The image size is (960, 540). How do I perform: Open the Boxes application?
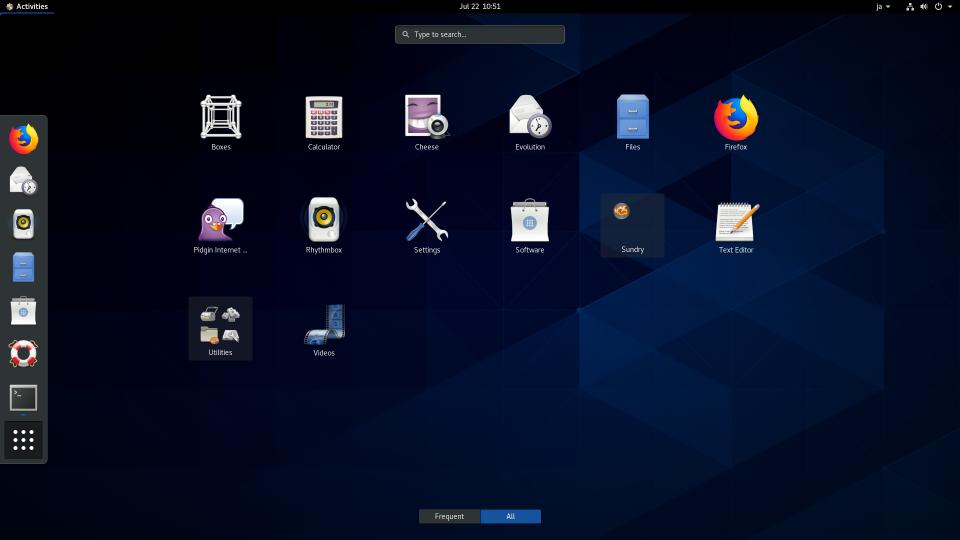coord(221,122)
